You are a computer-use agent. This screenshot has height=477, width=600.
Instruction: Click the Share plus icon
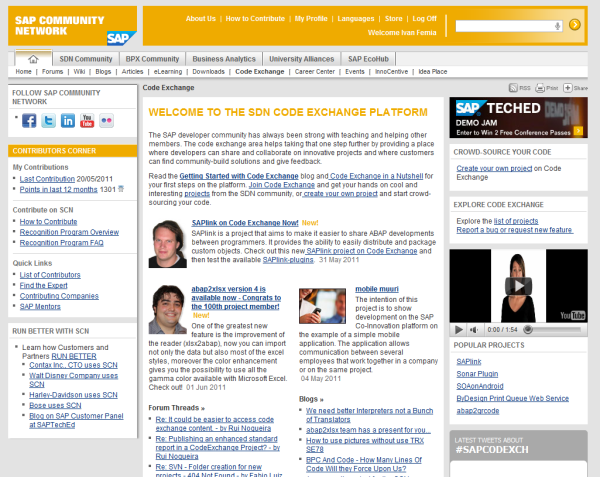click(x=567, y=88)
